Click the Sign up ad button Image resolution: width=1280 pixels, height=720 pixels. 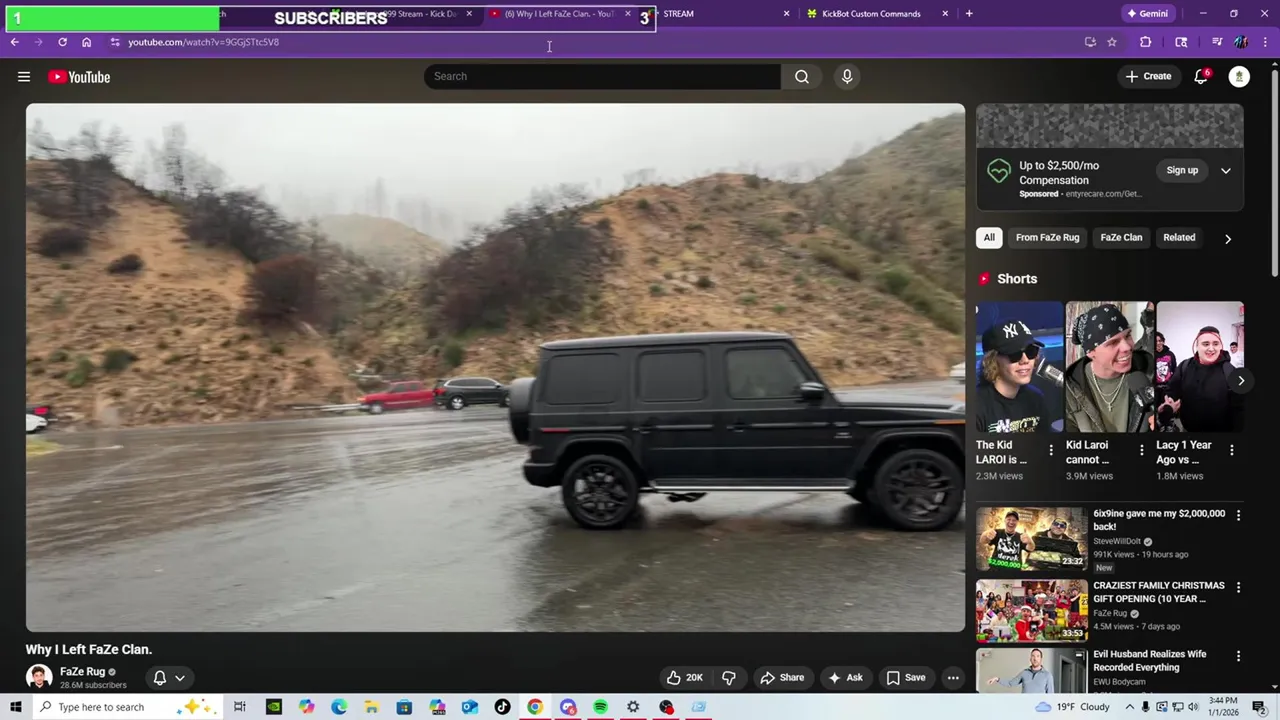tap(1182, 171)
